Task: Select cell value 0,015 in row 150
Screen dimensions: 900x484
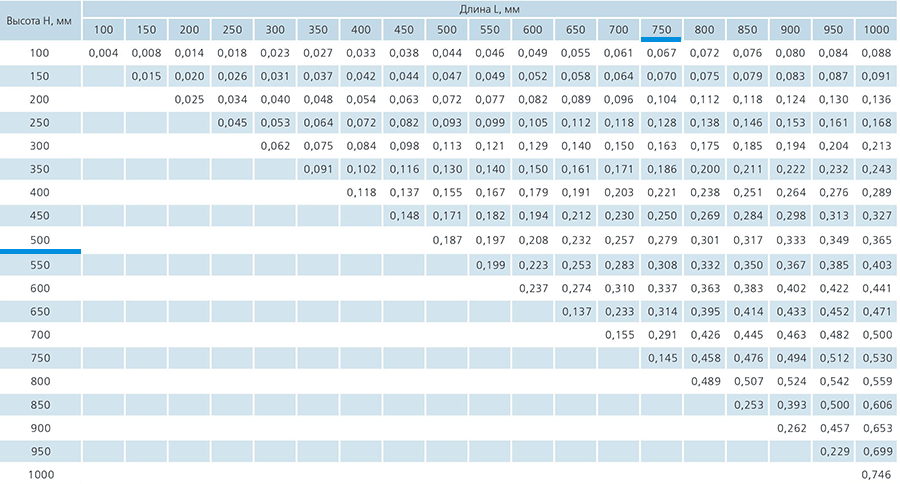Action: (x=146, y=76)
